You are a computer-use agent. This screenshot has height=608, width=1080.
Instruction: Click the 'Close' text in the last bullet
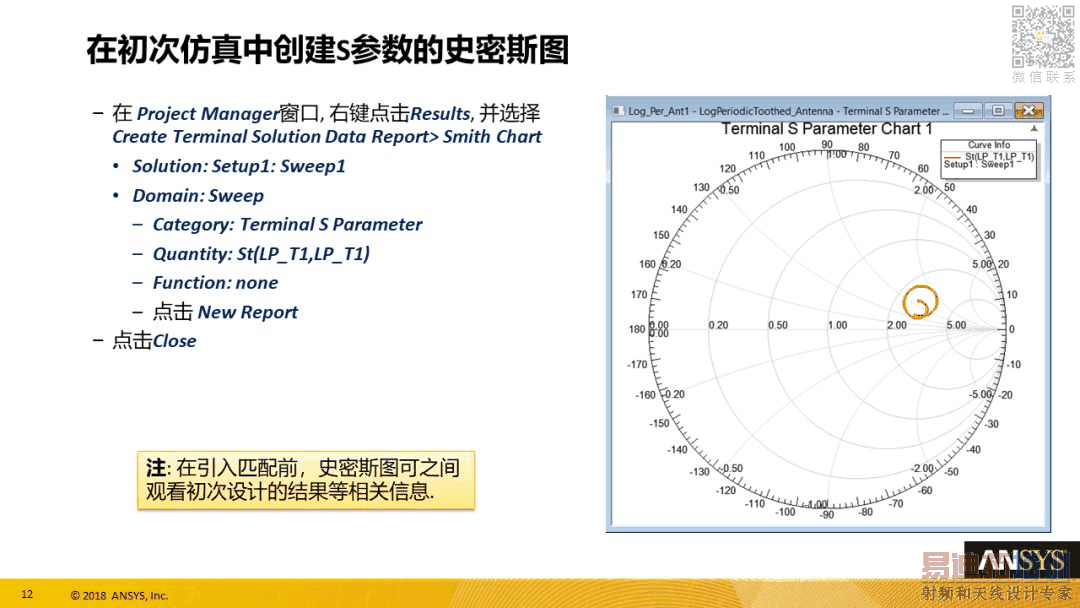click(174, 341)
